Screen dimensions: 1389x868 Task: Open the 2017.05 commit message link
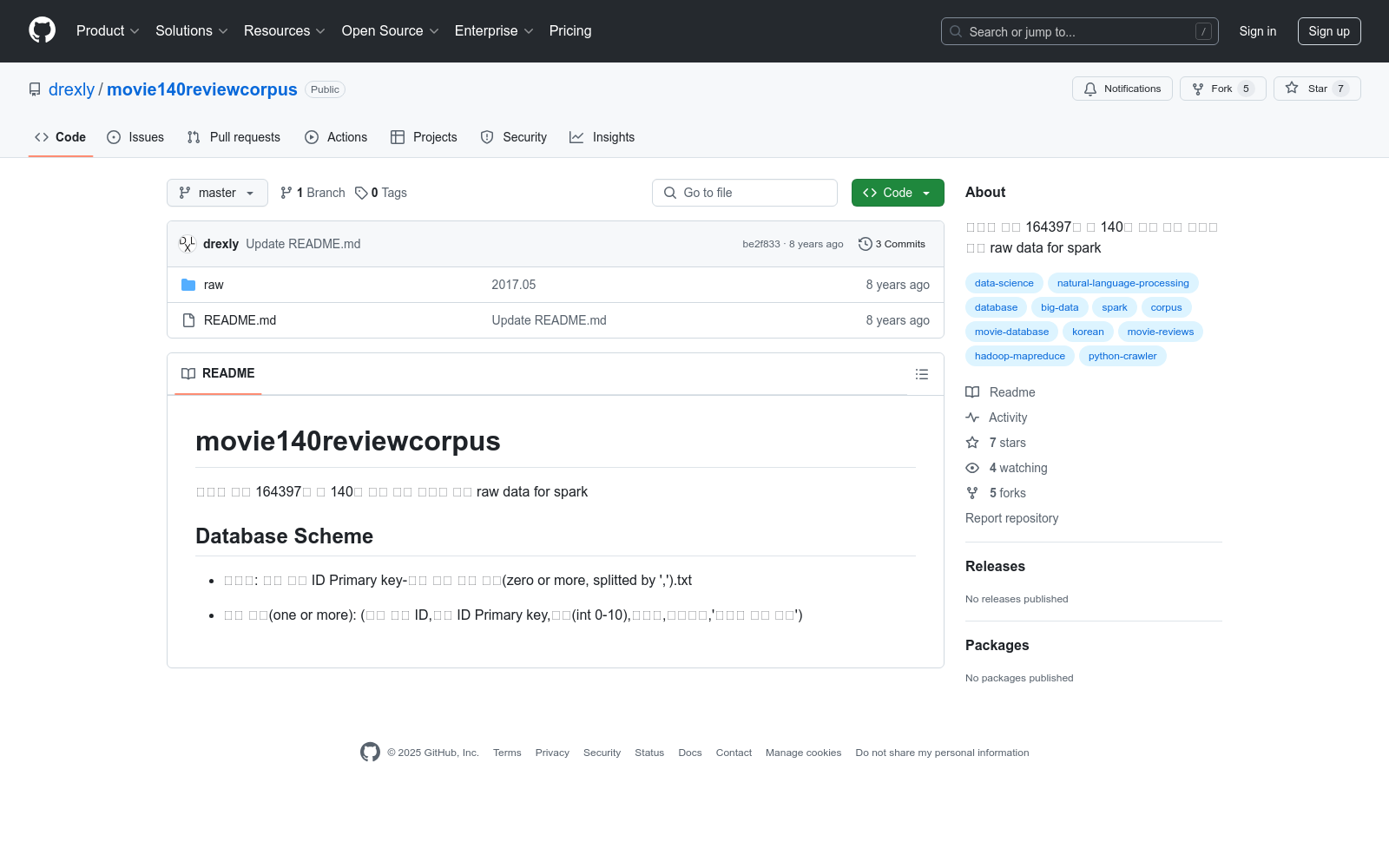pyautogui.click(x=514, y=285)
